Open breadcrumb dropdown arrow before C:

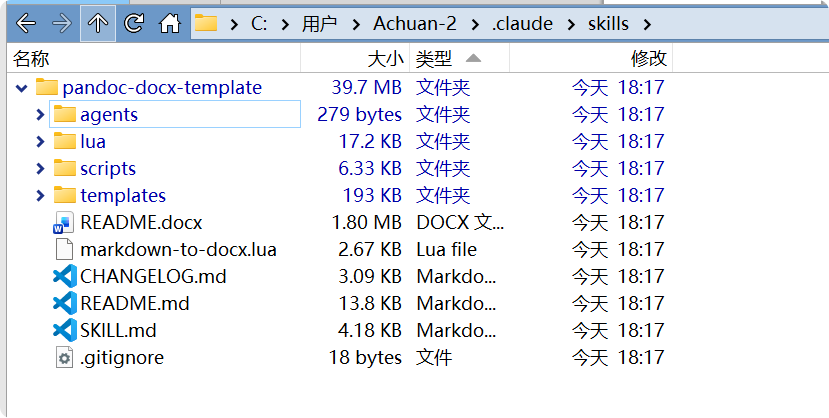pyautogui.click(x=234, y=24)
